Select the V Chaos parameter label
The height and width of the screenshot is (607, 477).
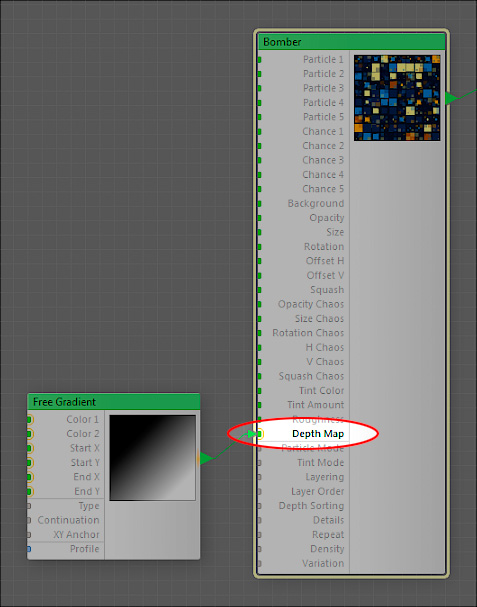pos(325,362)
